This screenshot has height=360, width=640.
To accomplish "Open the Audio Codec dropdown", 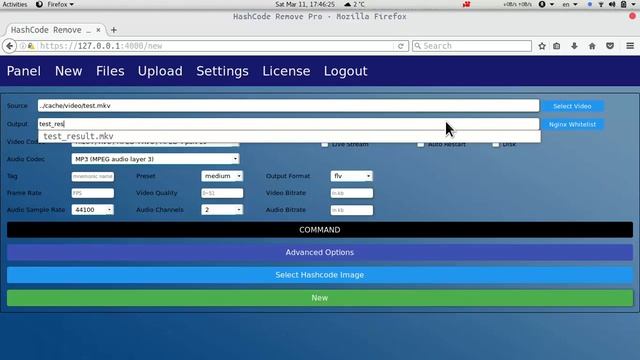I will click(x=155, y=159).
